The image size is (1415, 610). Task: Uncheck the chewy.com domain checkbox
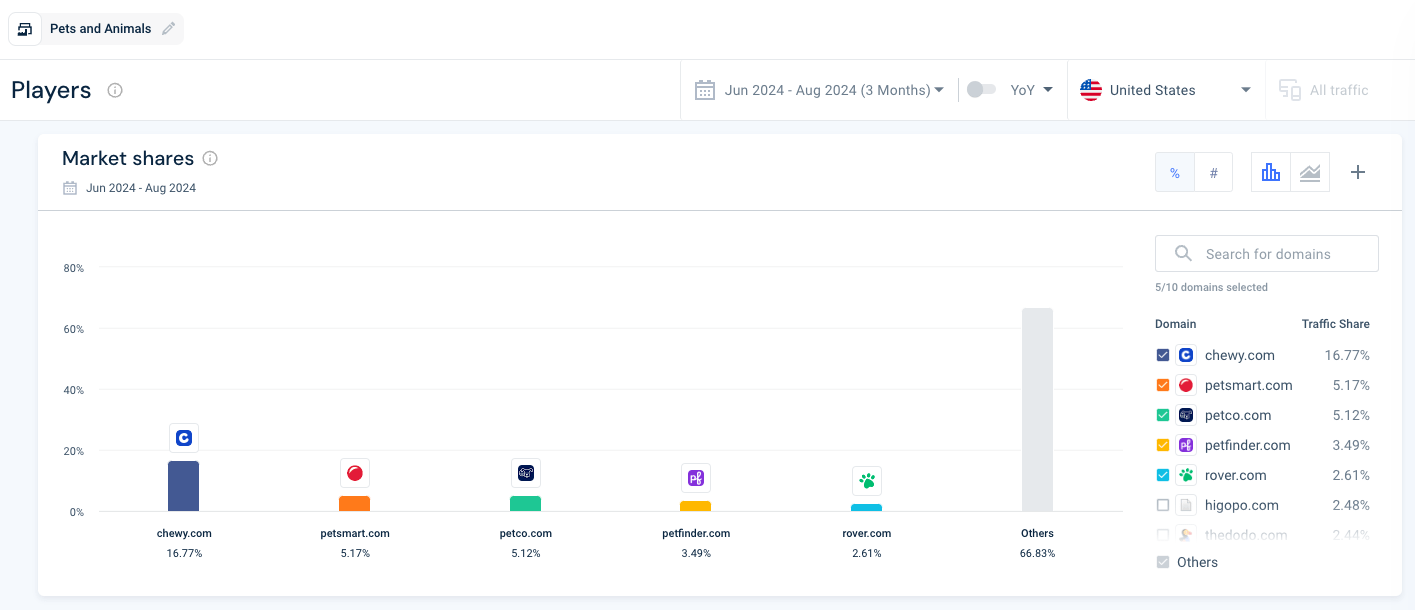coord(1162,355)
